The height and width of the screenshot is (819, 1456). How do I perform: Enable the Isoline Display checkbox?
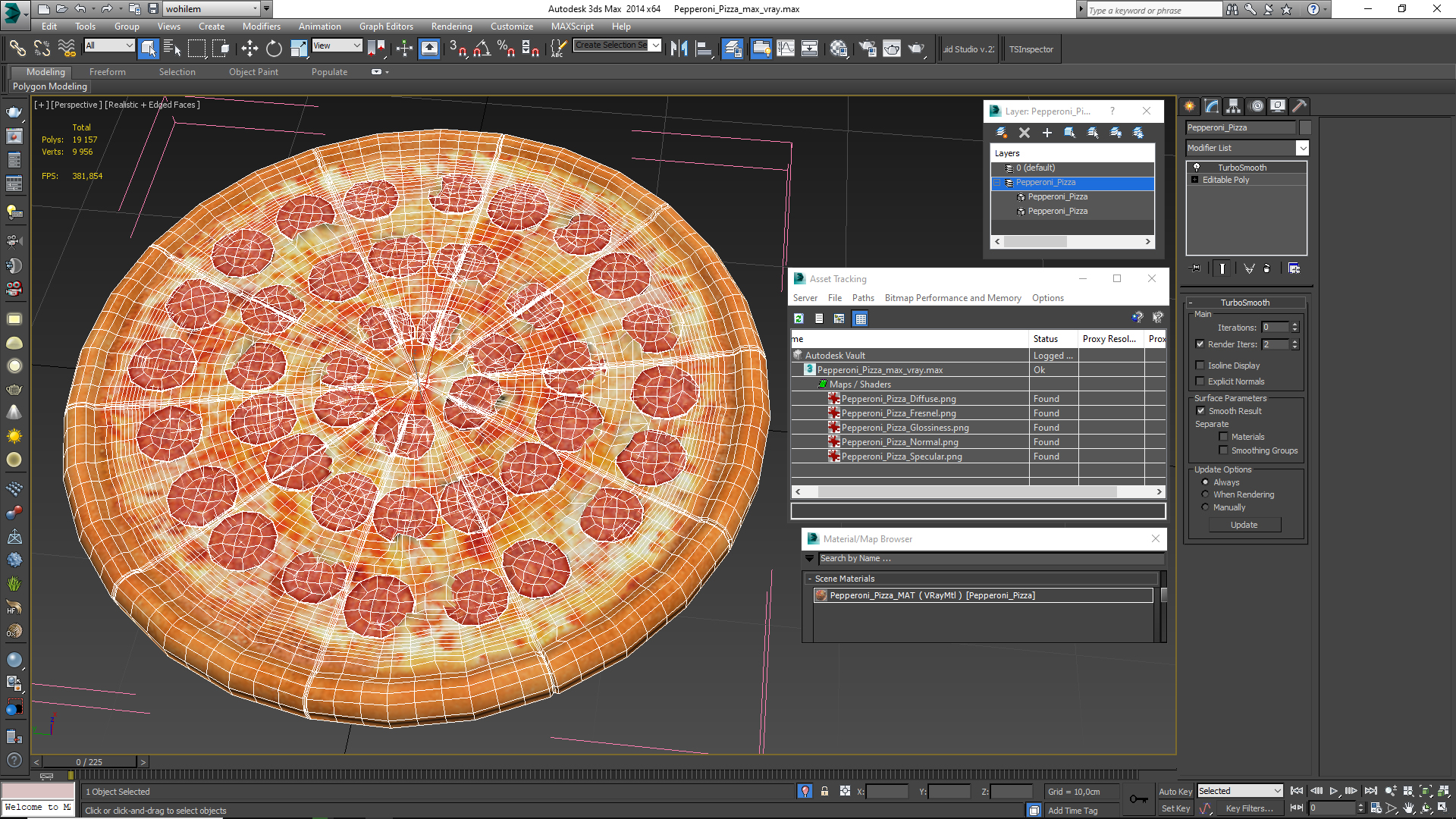[1200, 366]
